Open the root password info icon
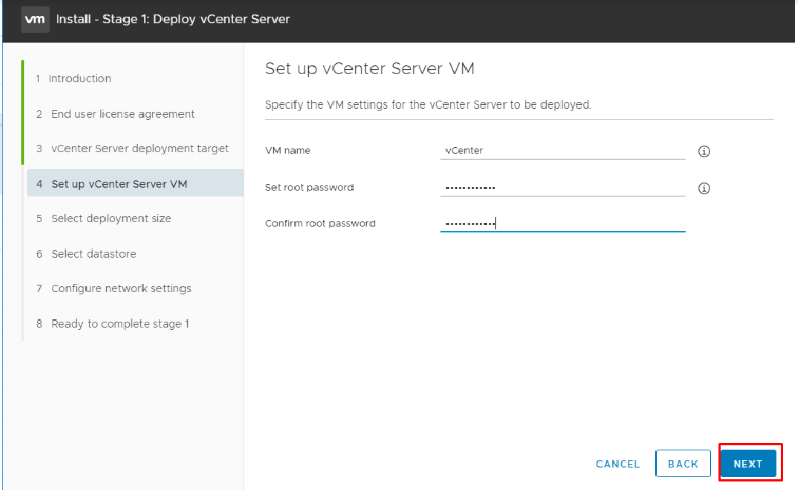 (x=704, y=188)
